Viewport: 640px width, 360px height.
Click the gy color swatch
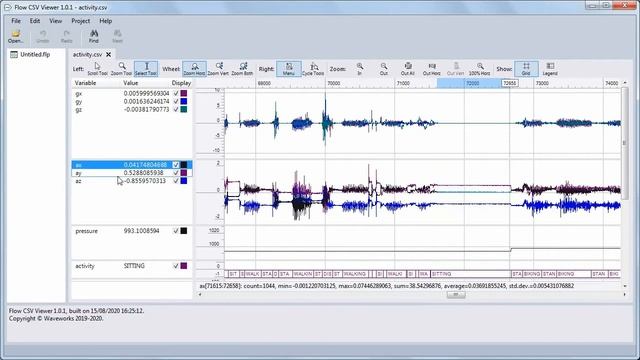click(184, 101)
